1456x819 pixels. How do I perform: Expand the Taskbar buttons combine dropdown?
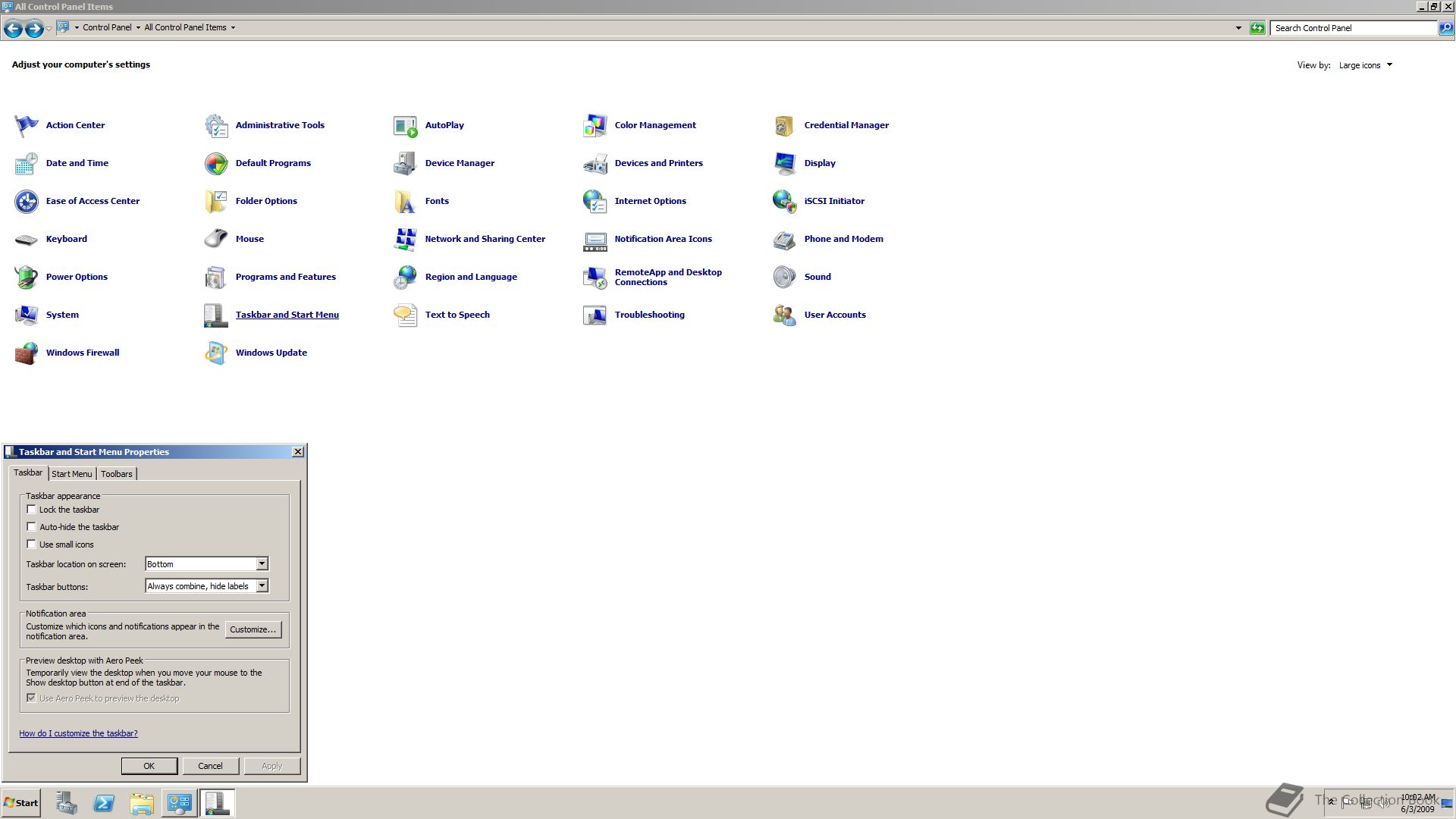tap(262, 585)
